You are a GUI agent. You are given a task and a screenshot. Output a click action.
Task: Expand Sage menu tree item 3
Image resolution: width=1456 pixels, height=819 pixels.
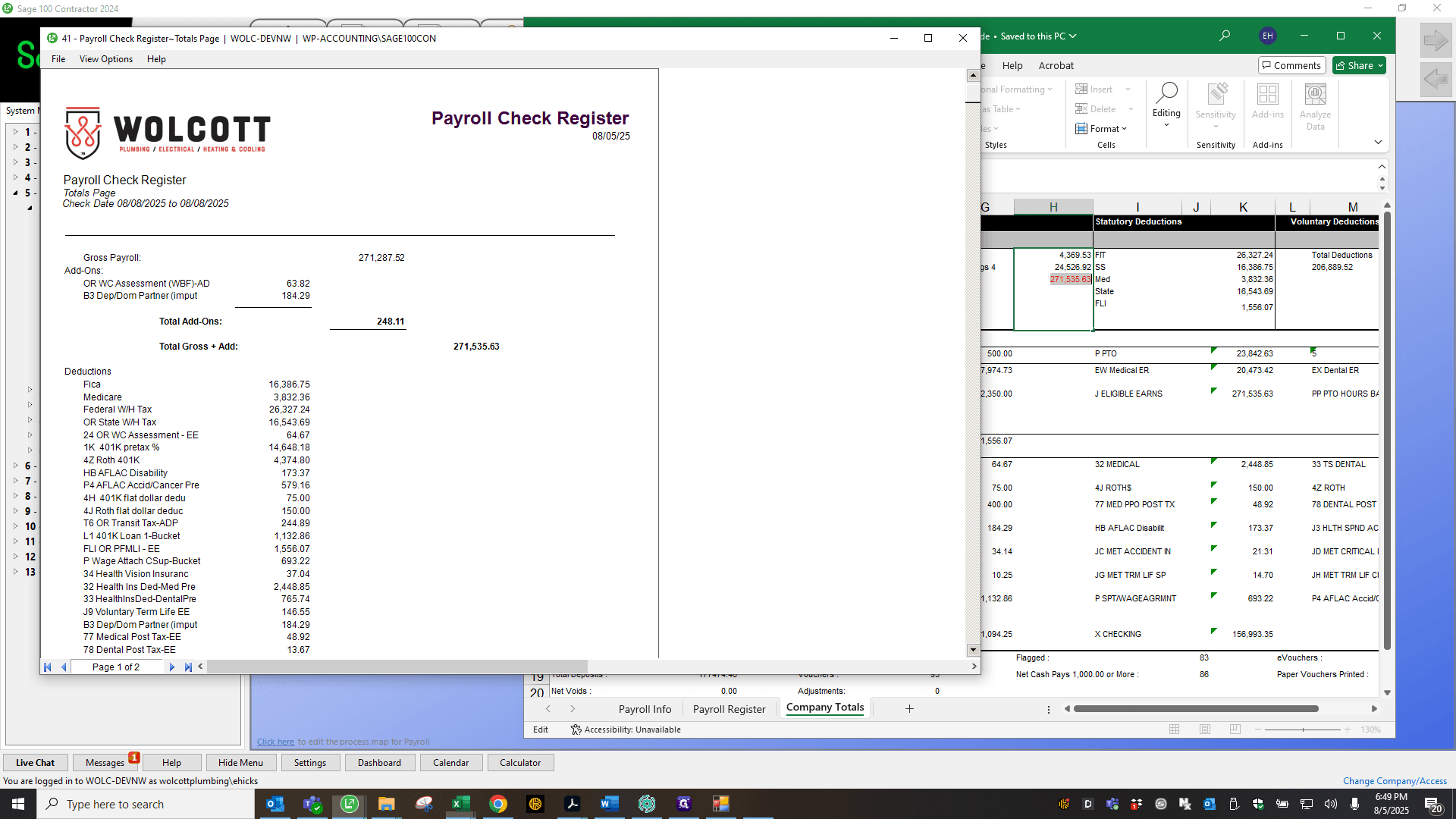(x=15, y=162)
